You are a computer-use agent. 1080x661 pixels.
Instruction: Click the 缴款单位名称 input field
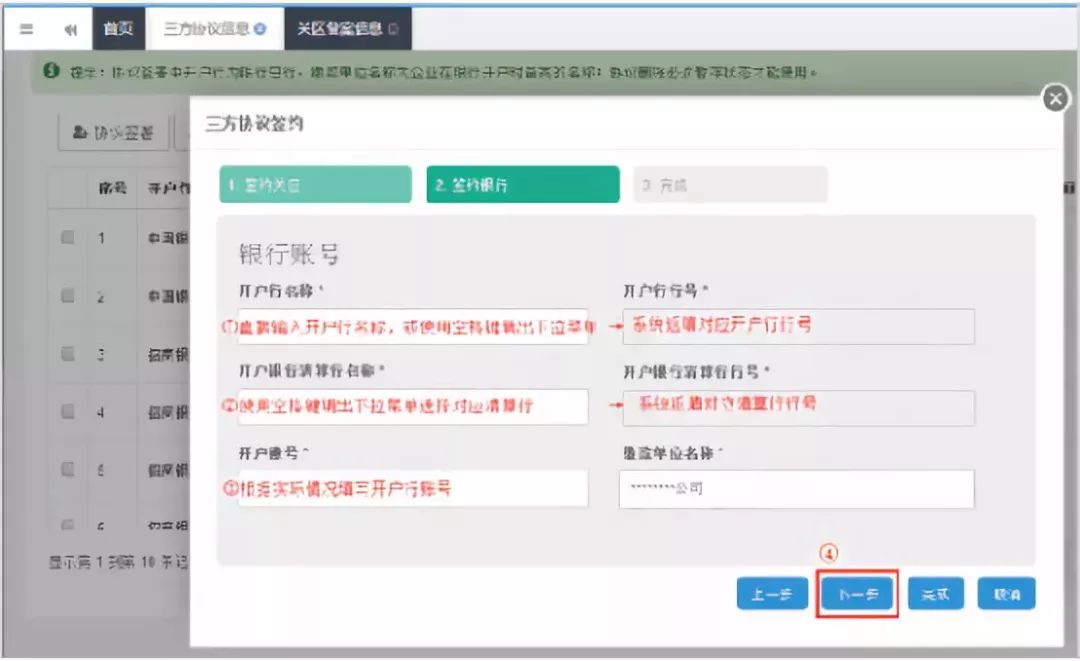(x=796, y=489)
